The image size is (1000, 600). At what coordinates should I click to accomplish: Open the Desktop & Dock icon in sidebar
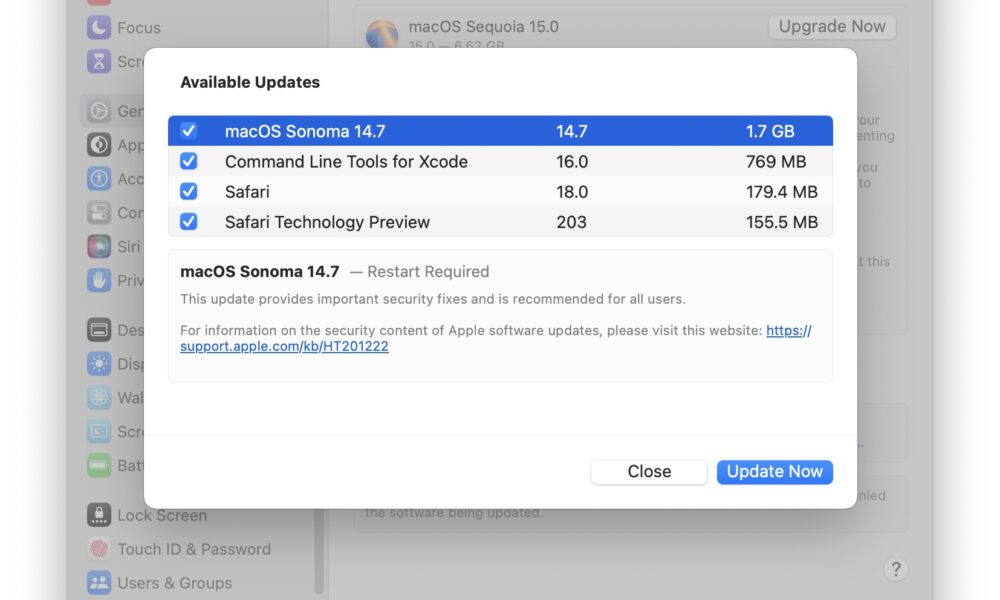click(x=99, y=330)
